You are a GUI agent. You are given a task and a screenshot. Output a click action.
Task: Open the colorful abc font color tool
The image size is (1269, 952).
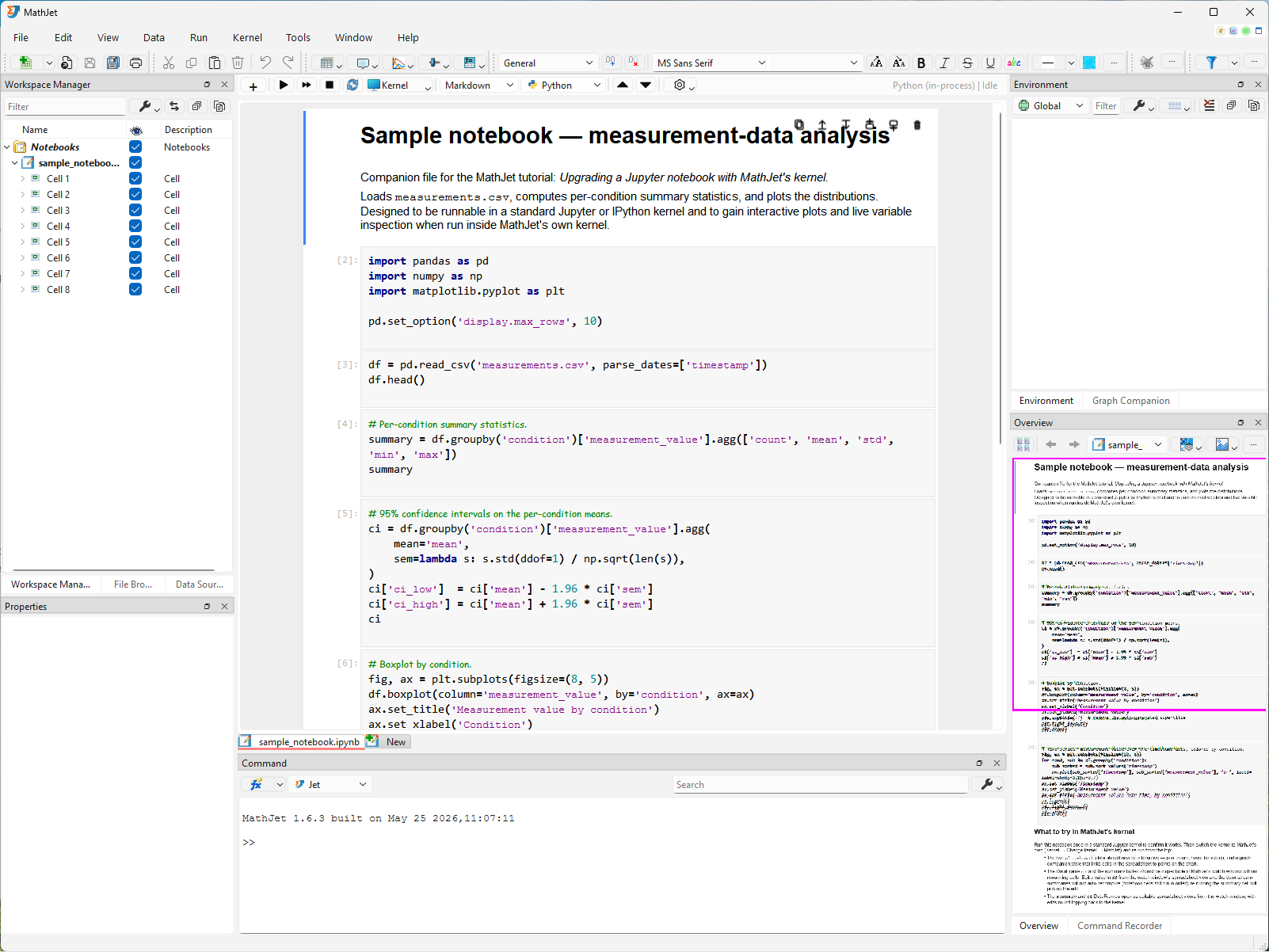point(1014,63)
